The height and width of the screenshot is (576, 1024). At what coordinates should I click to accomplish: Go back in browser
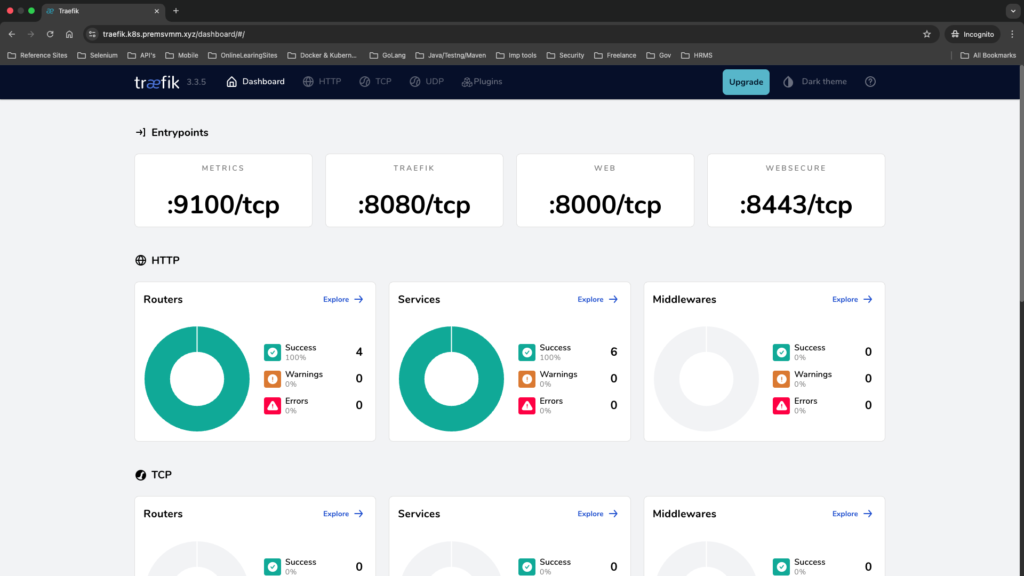click(12, 34)
